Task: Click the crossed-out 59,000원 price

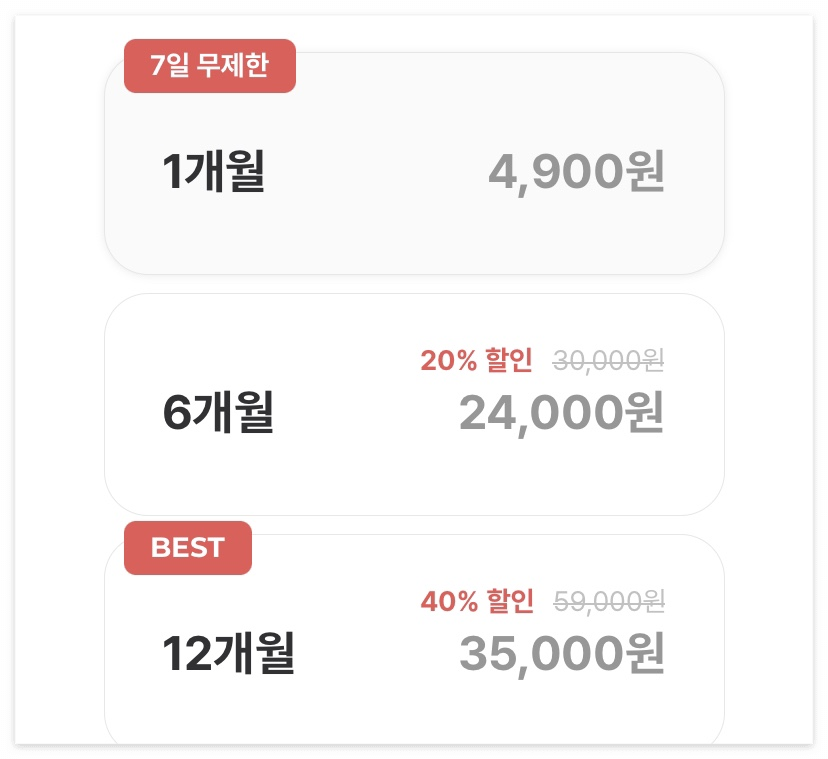Action: [x=609, y=602]
